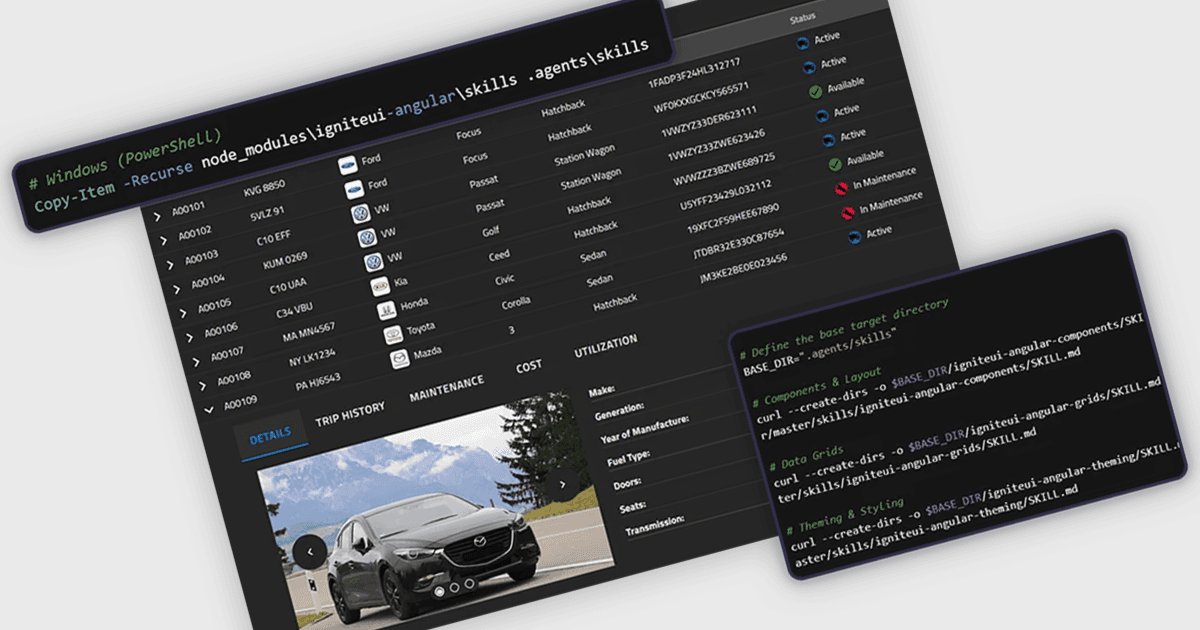
Task: Expand row A00101
Action: point(156,215)
